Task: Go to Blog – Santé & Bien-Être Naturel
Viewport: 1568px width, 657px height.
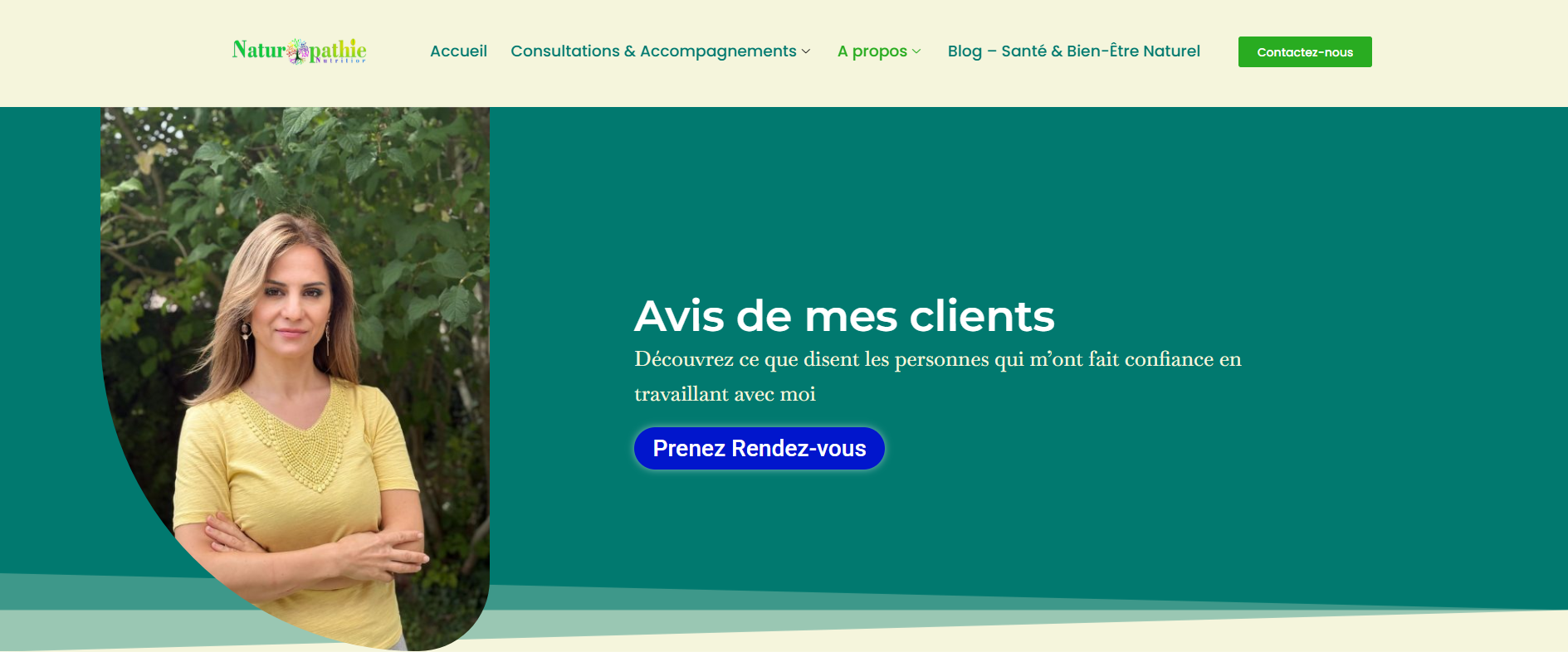Action: (1073, 51)
